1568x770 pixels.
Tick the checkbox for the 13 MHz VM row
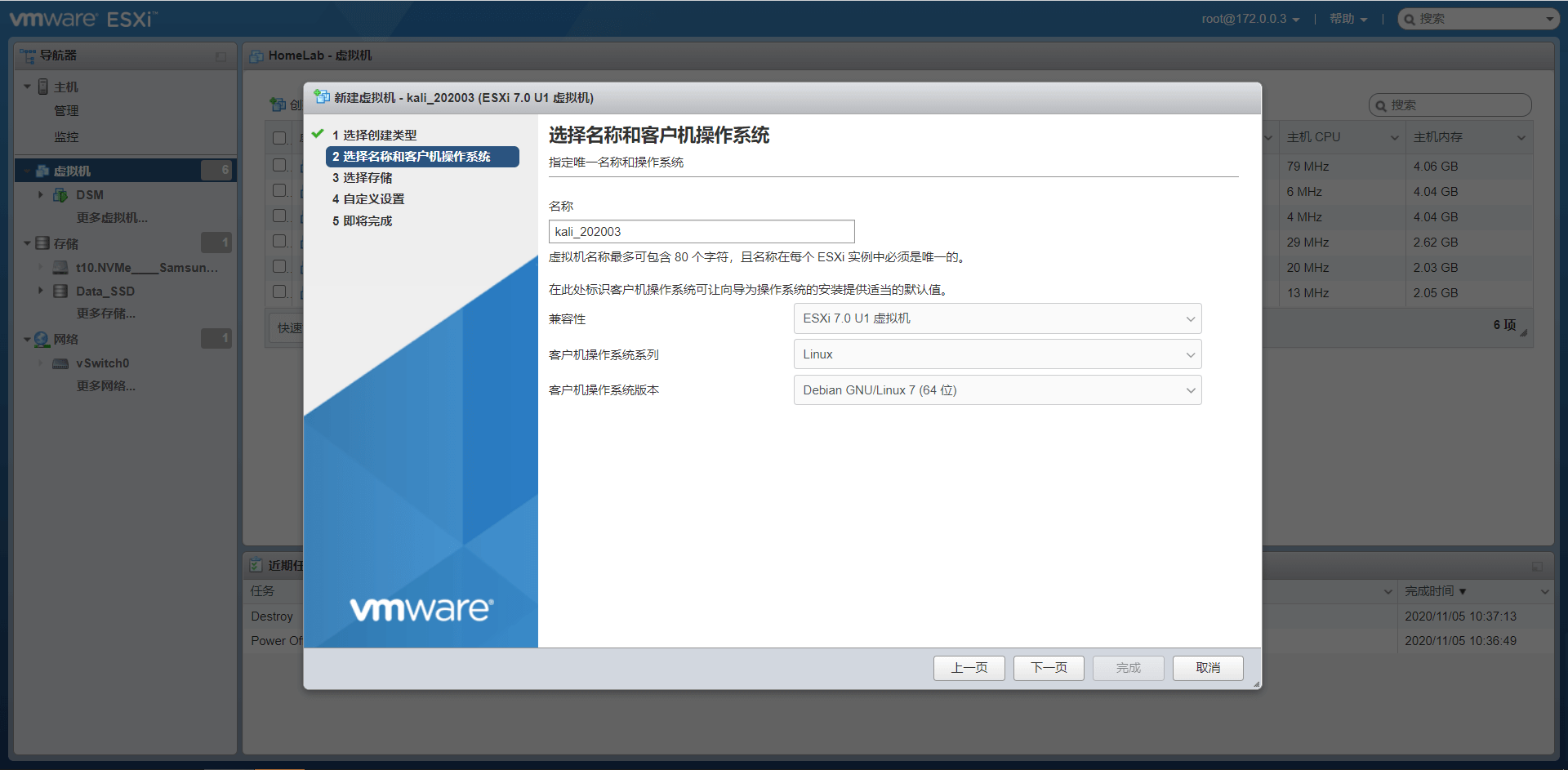coord(279,292)
